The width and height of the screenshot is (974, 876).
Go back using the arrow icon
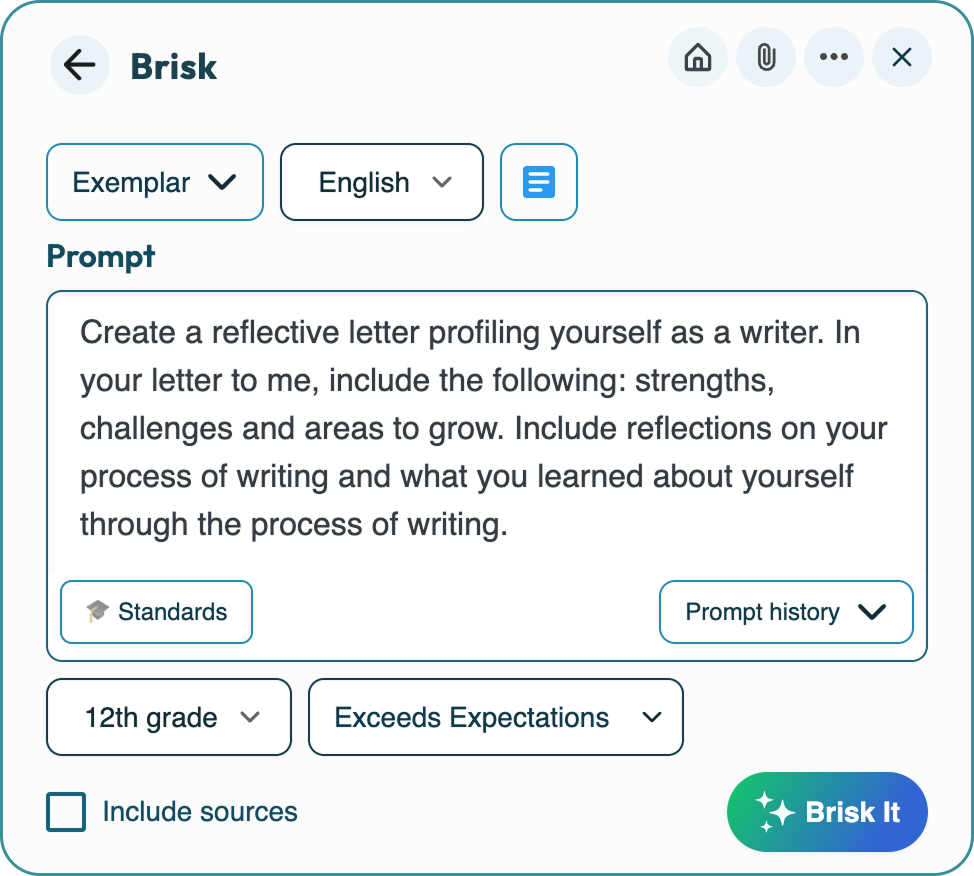tap(80, 65)
